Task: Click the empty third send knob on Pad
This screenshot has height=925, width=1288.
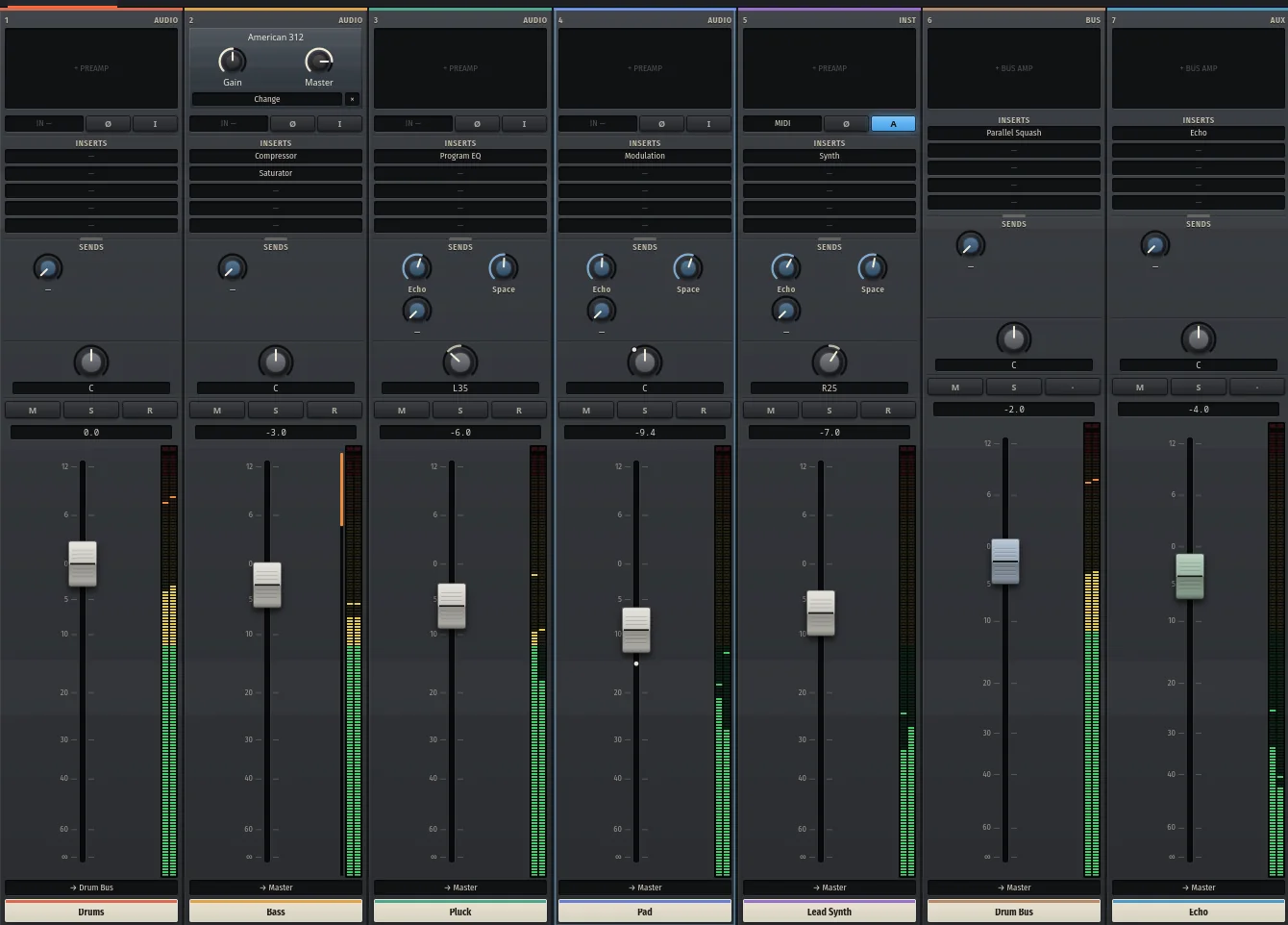Action: pyautogui.click(x=601, y=310)
